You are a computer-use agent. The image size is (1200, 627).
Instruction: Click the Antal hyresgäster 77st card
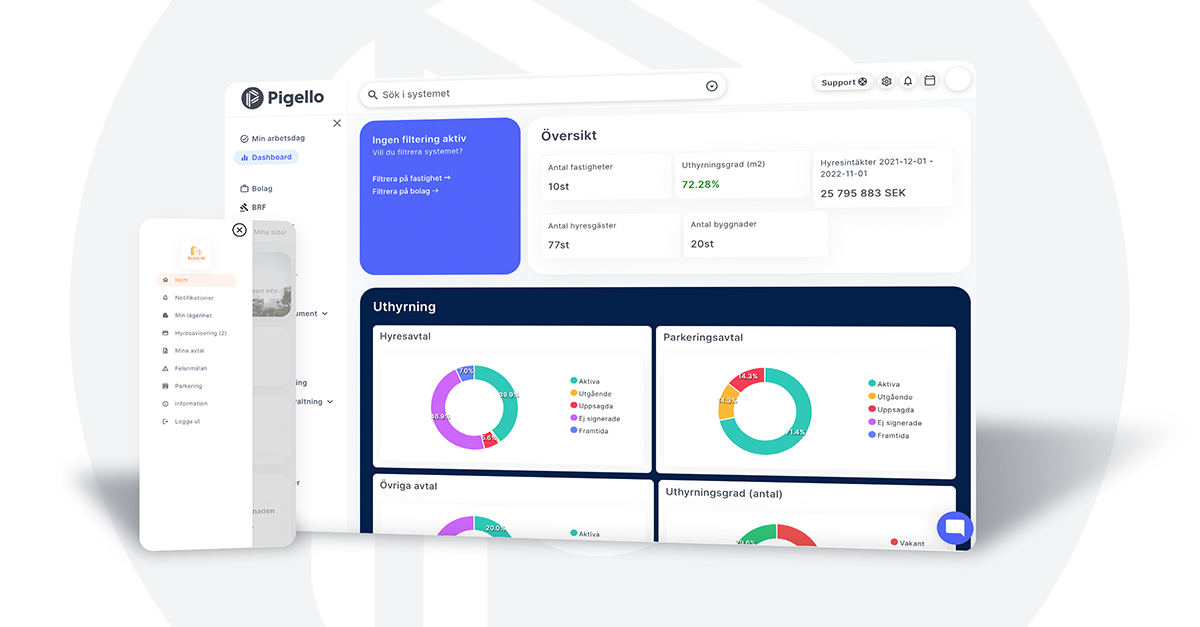click(611, 235)
